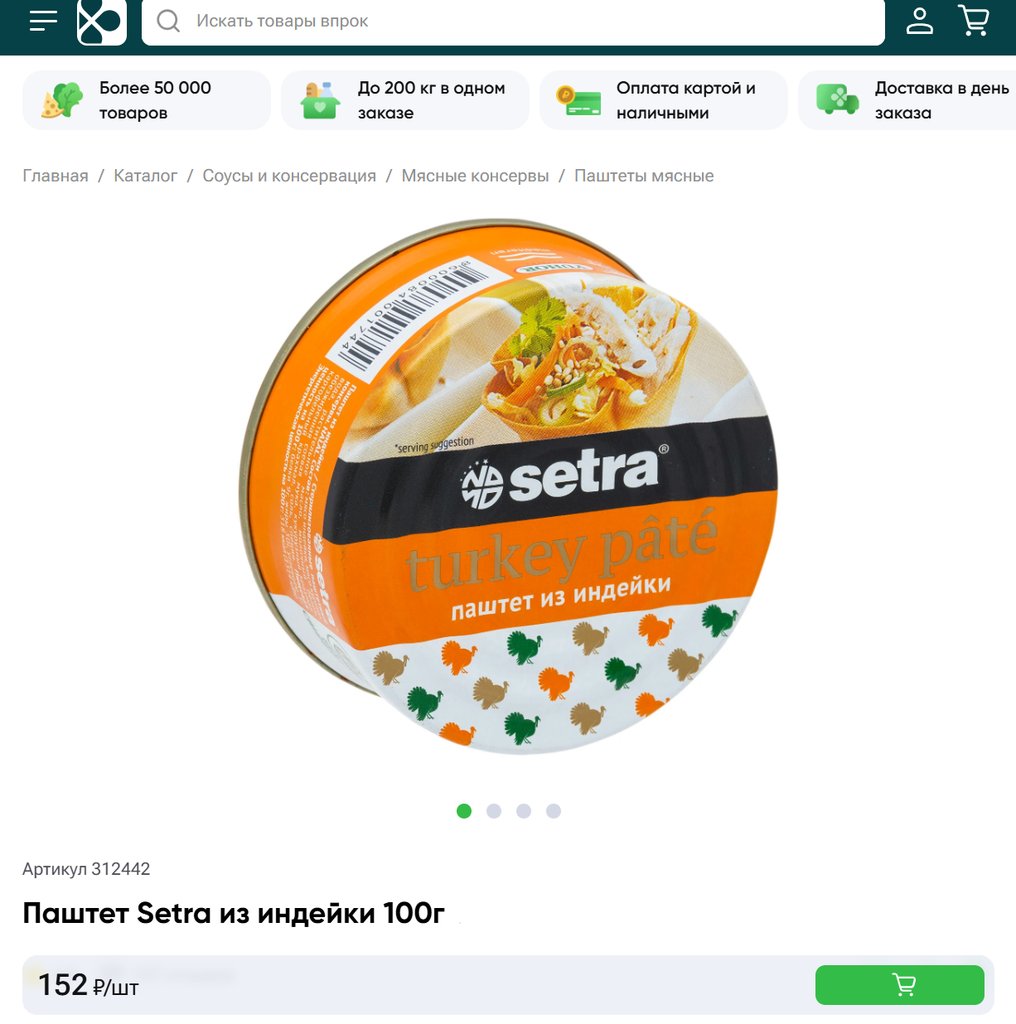Screen dimensions: 1016x1024
Task: Click the green basket 200 kg icon
Action: click(320, 100)
